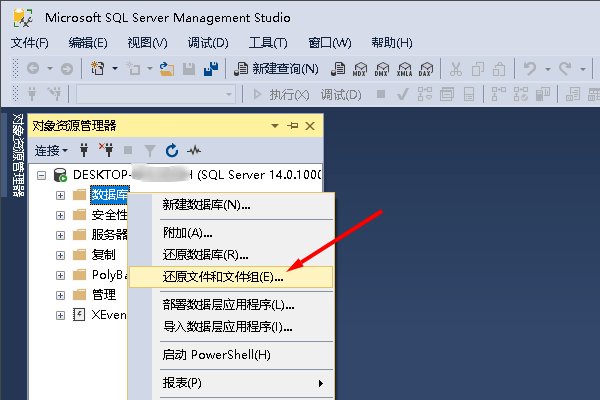Screen dimensions: 600x400
Task: Click the 执行(X) execute button
Action: [x=281, y=95]
